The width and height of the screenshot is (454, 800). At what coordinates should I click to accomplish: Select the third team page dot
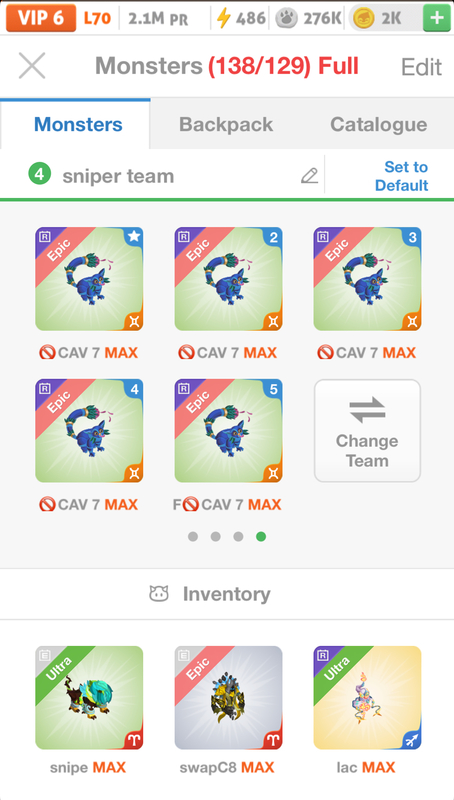pos(238,537)
